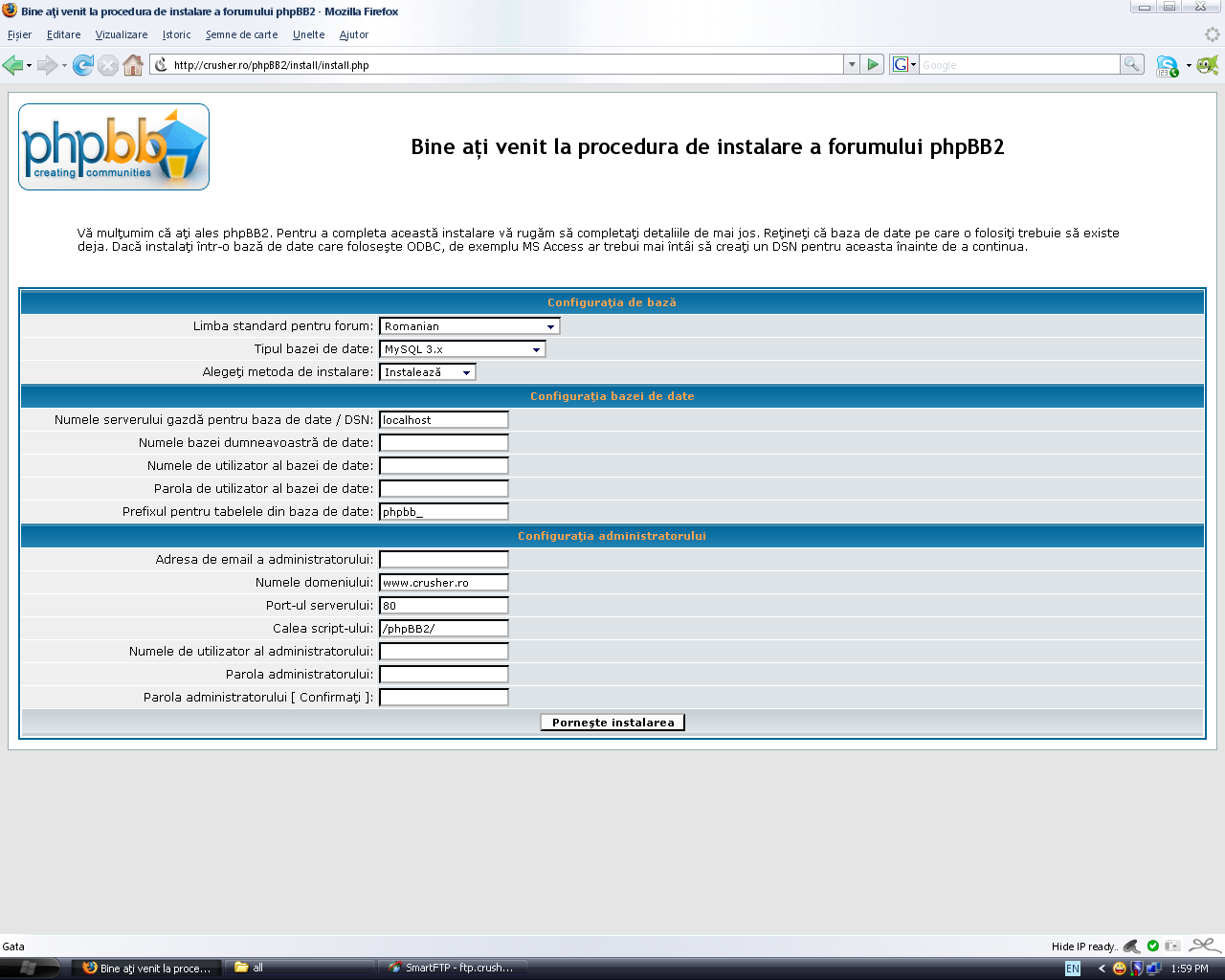Open the Windows Start button
The height and width of the screenshot is (980, 1225).
point(29,968)
